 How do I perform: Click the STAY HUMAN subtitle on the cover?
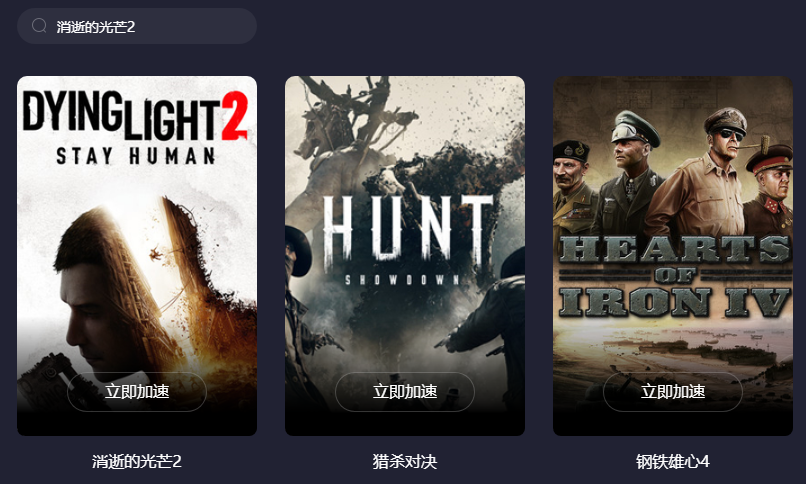coord(136,156)
